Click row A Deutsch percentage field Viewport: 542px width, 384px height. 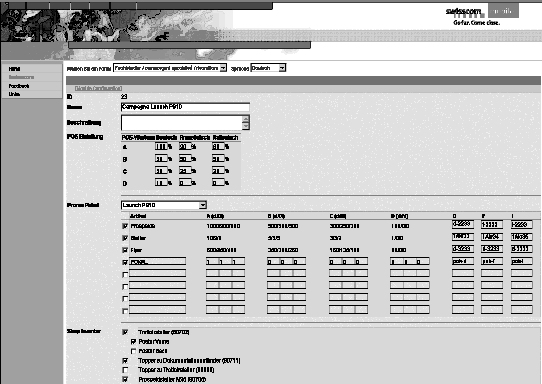point(161,147)
